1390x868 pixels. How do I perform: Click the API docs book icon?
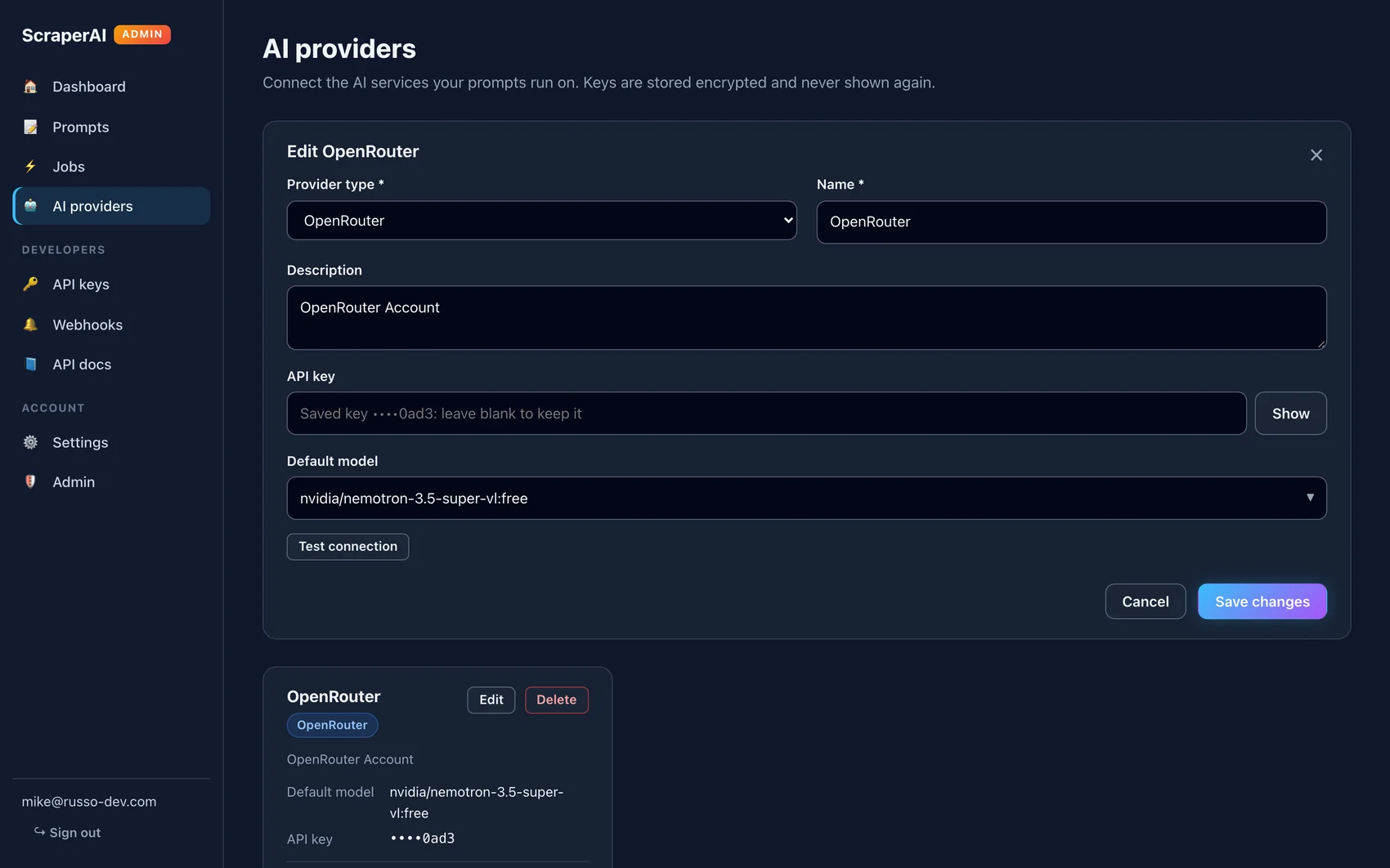[x=30, y=365]
